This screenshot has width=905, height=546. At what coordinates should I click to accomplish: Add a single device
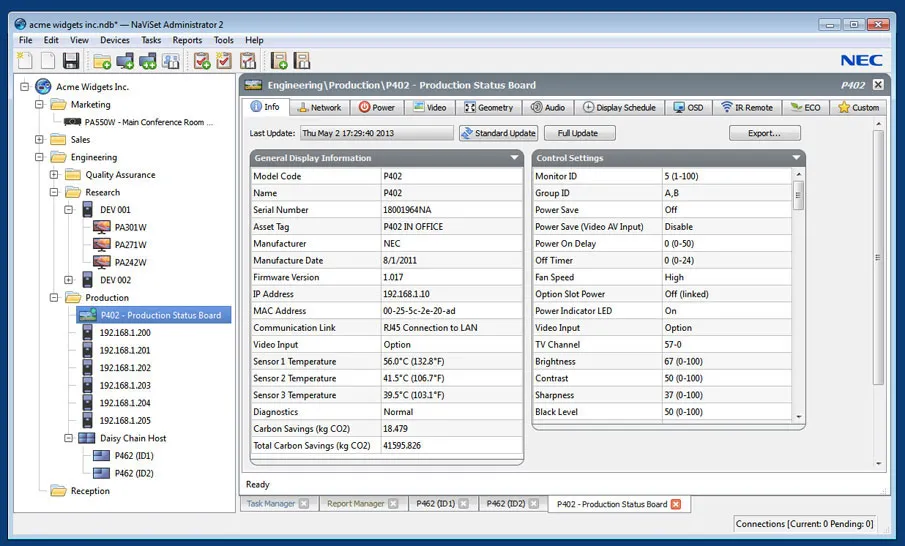pyautogui.click(x=125, y=61)
